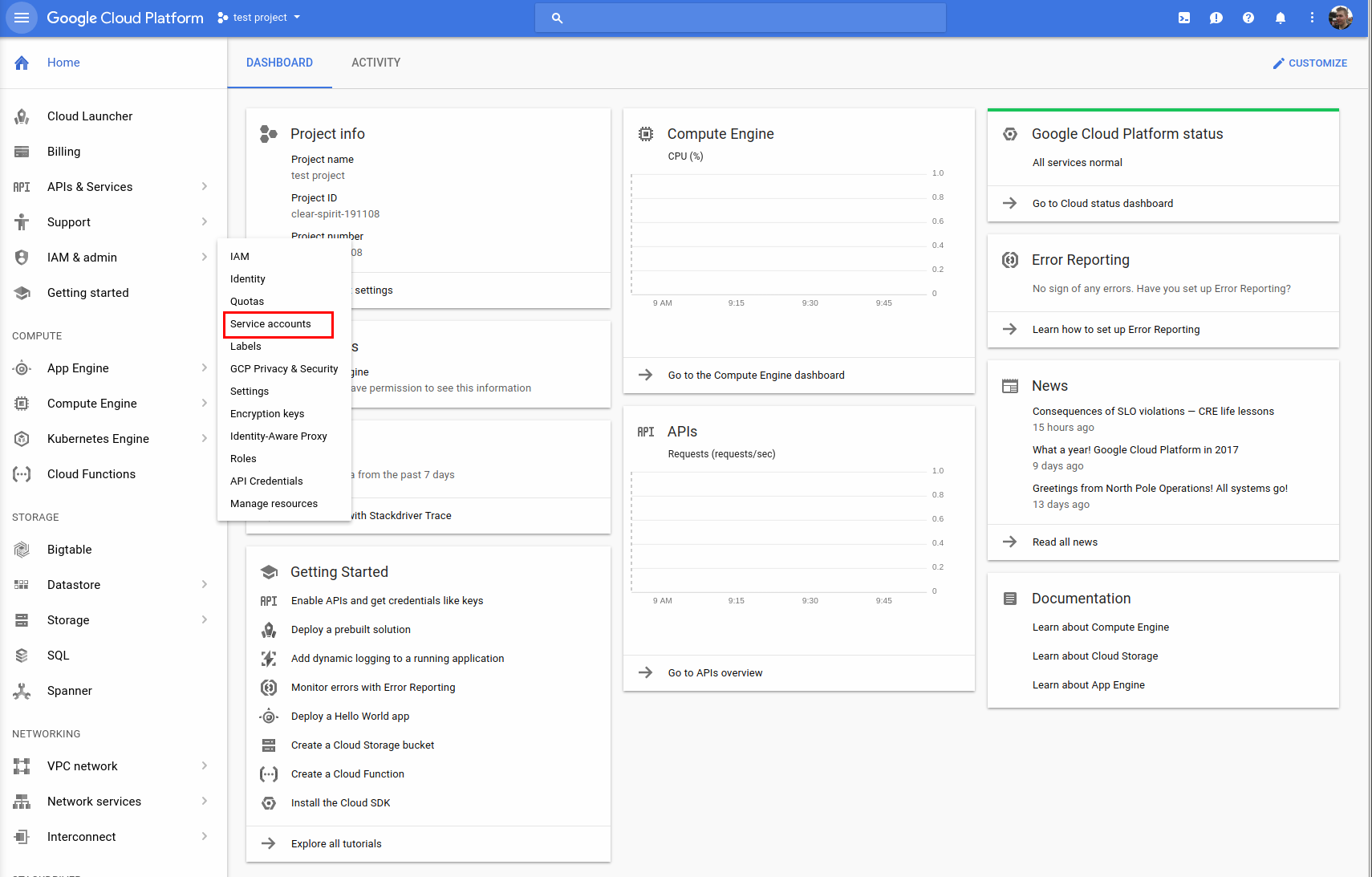The height and width of the screenshot is (877, 1372).
Task: Choose Encryption keys from the submenu
Action: click(267, 414)
